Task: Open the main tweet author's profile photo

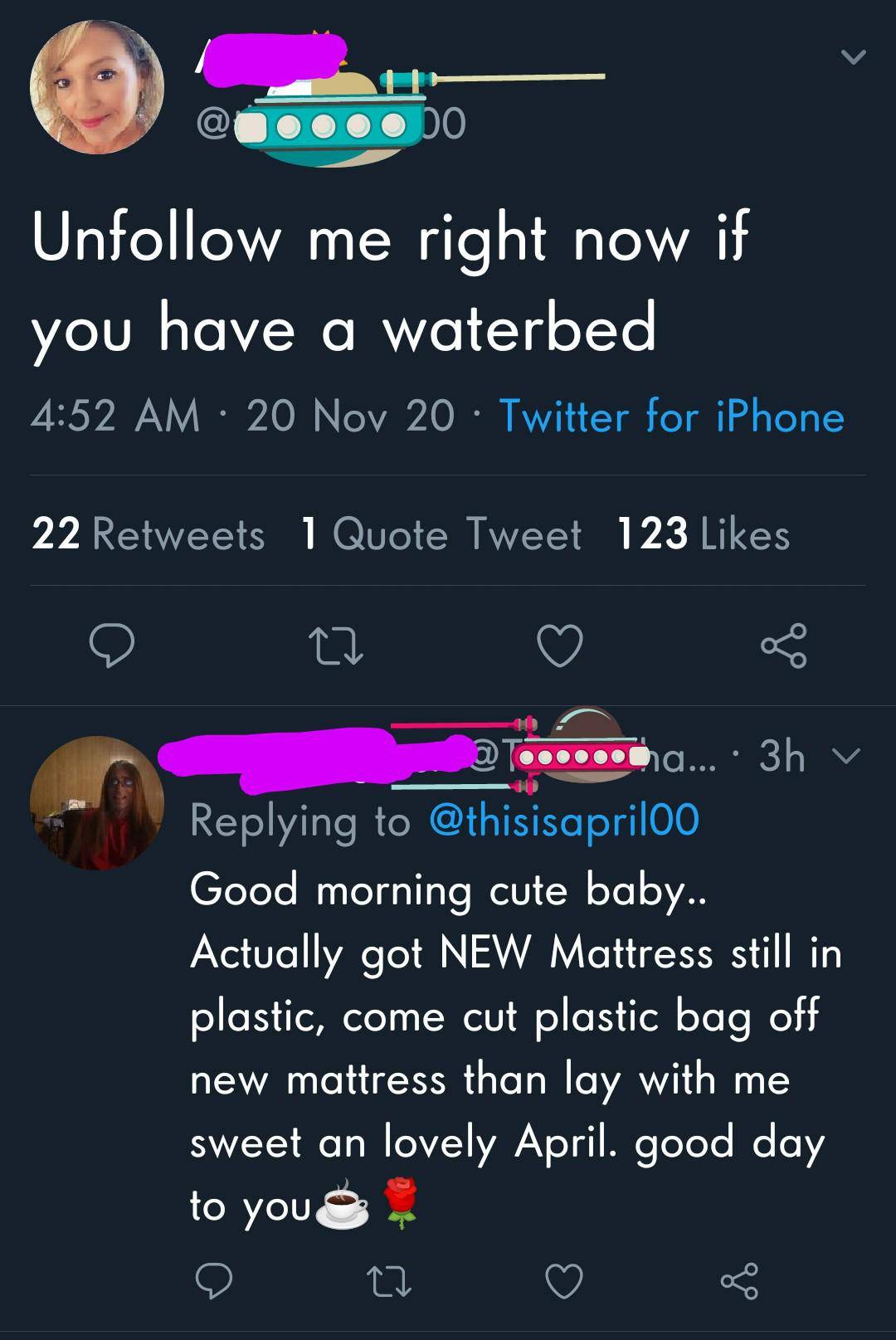Action: 97,87
